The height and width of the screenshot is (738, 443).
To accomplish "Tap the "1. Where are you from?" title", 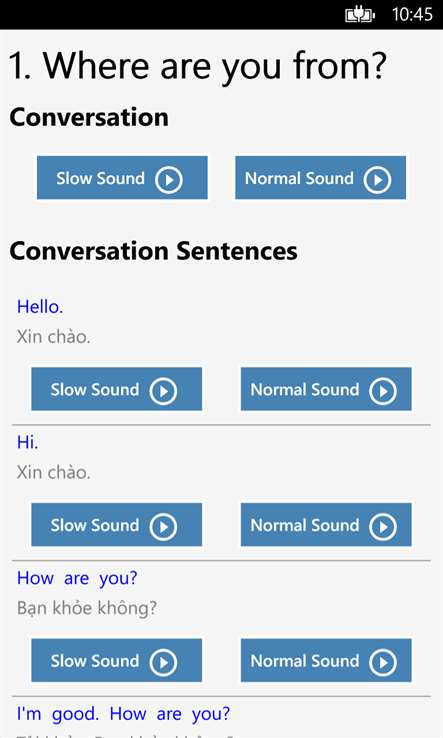I will 198,66.
